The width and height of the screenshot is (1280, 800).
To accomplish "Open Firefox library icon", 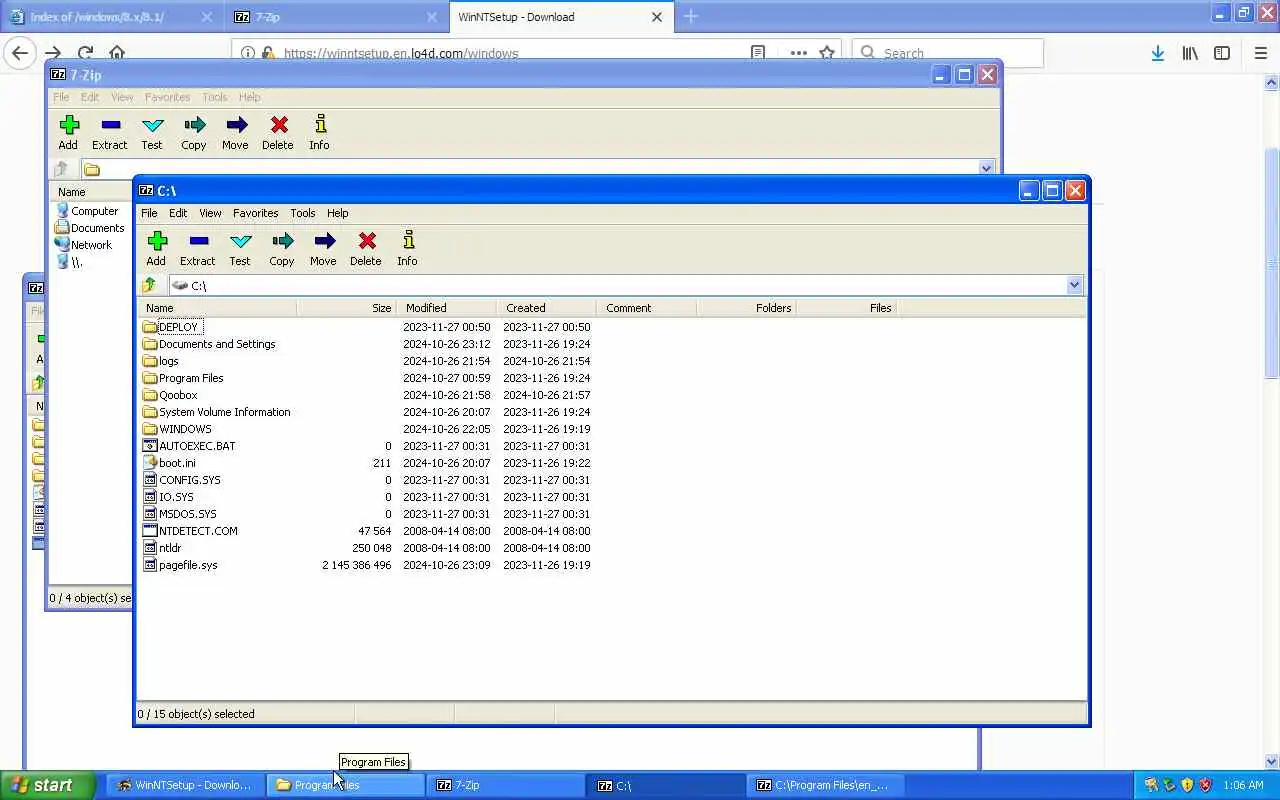I will coord(1190,53).
